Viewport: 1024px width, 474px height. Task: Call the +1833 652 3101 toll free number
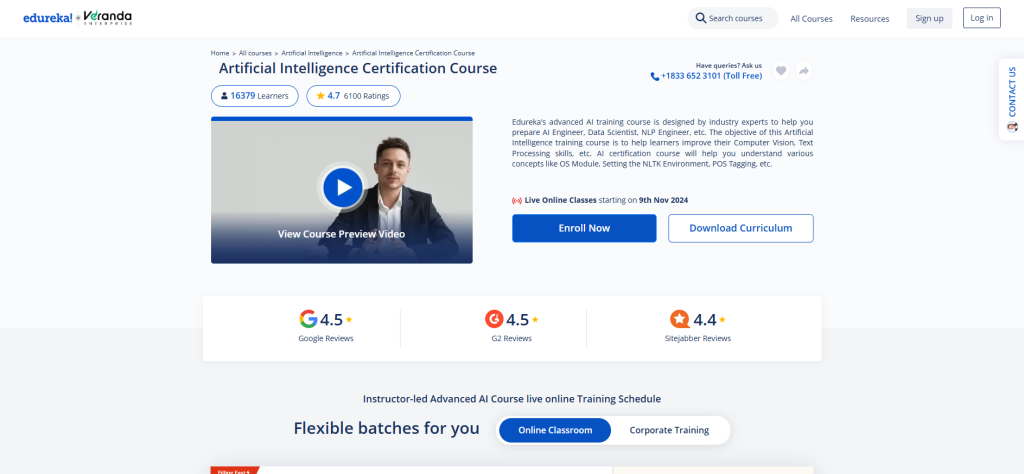[711, 76]
